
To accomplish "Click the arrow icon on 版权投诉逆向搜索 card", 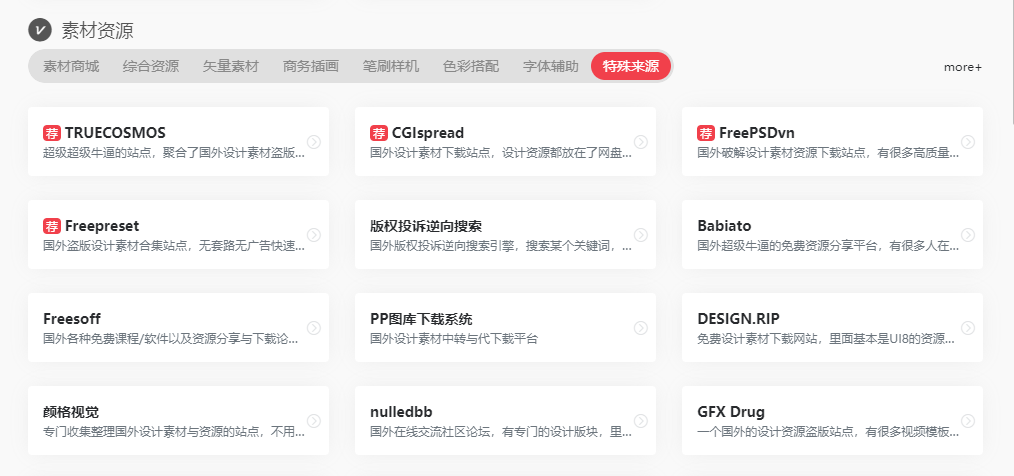I will (x=641, y=235).
